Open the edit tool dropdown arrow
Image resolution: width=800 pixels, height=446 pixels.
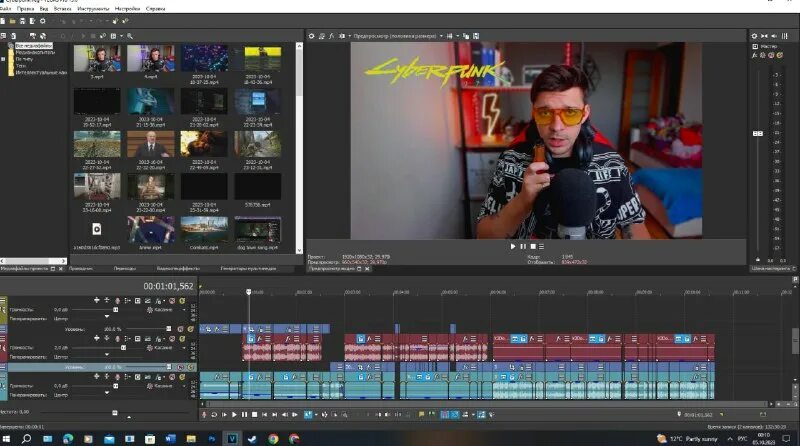point(316,415)
